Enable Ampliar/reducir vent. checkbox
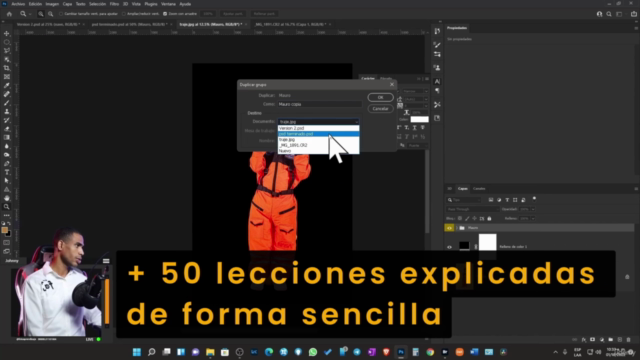 pyautogui.click(x=124, y=14)
